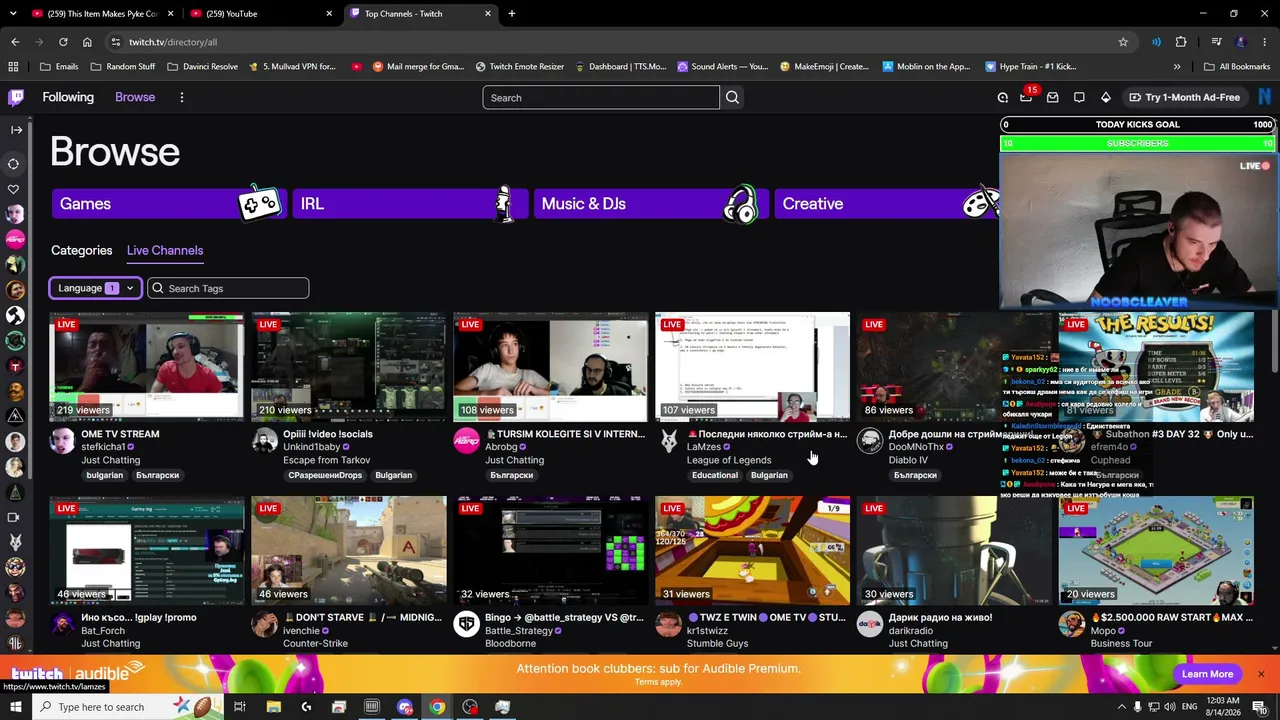This screenshot has width=1280, height=720.
Task: Switch to the Categories tab
Action: [x=82, y=250]
